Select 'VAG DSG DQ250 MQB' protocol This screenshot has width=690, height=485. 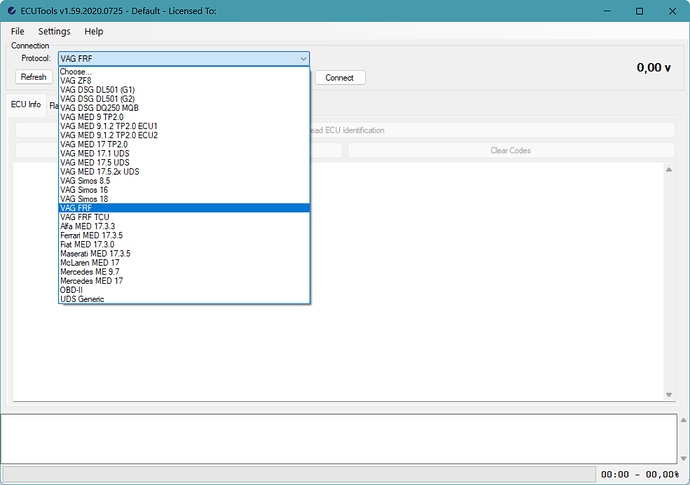(184, 108)
